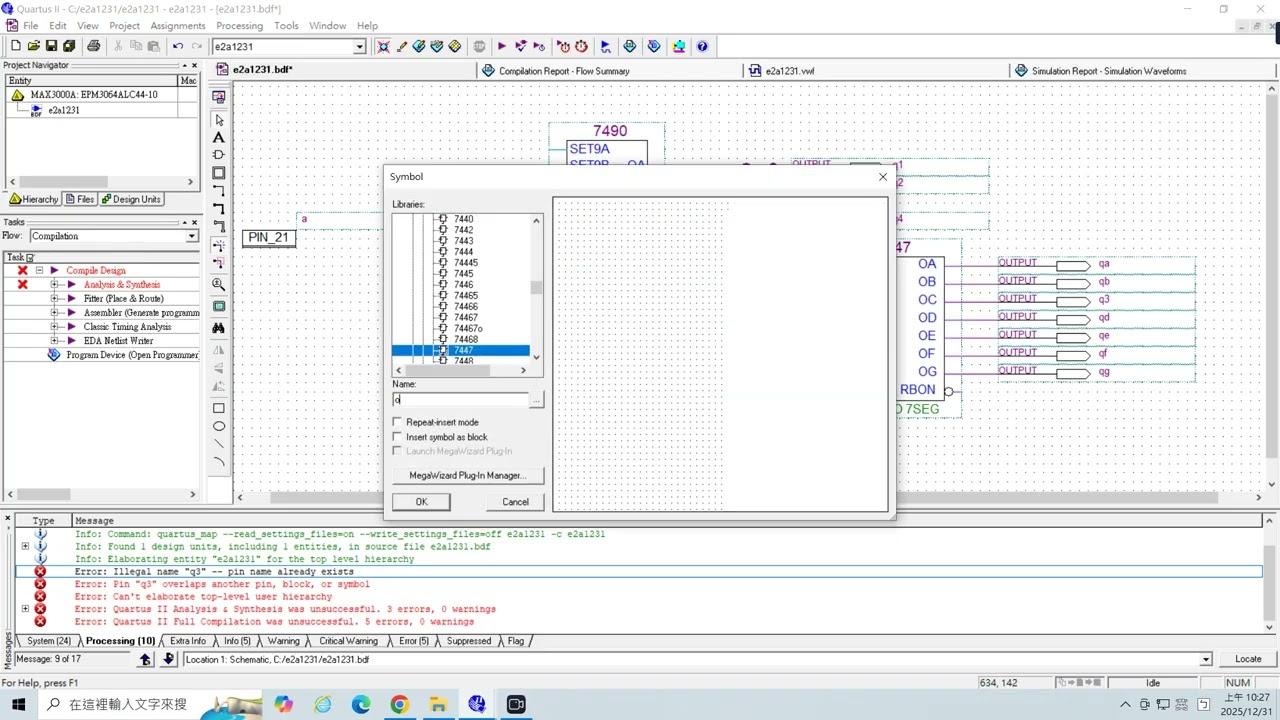
Task: Click the New file toolbar icon
Action: pos(15,46)
